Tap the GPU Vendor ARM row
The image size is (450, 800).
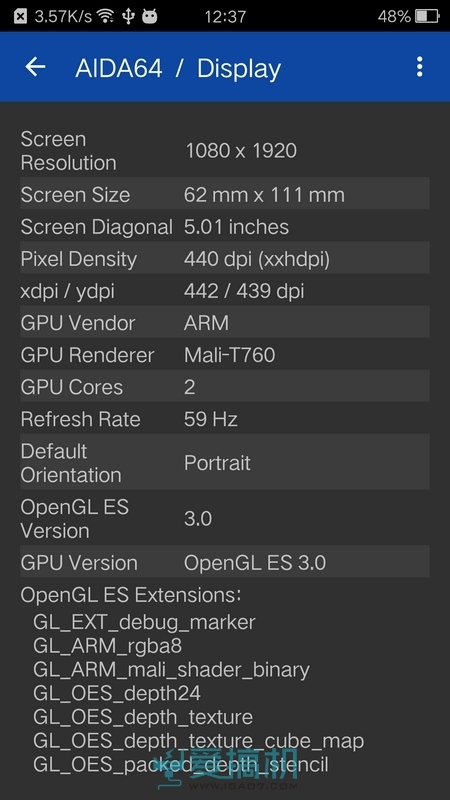point(225,322)
